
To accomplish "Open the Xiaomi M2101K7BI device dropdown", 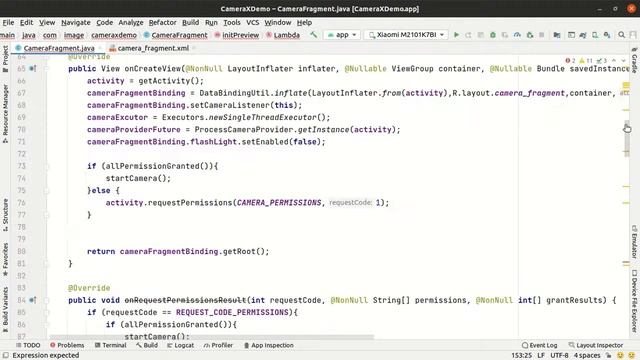I will point(407,35).
